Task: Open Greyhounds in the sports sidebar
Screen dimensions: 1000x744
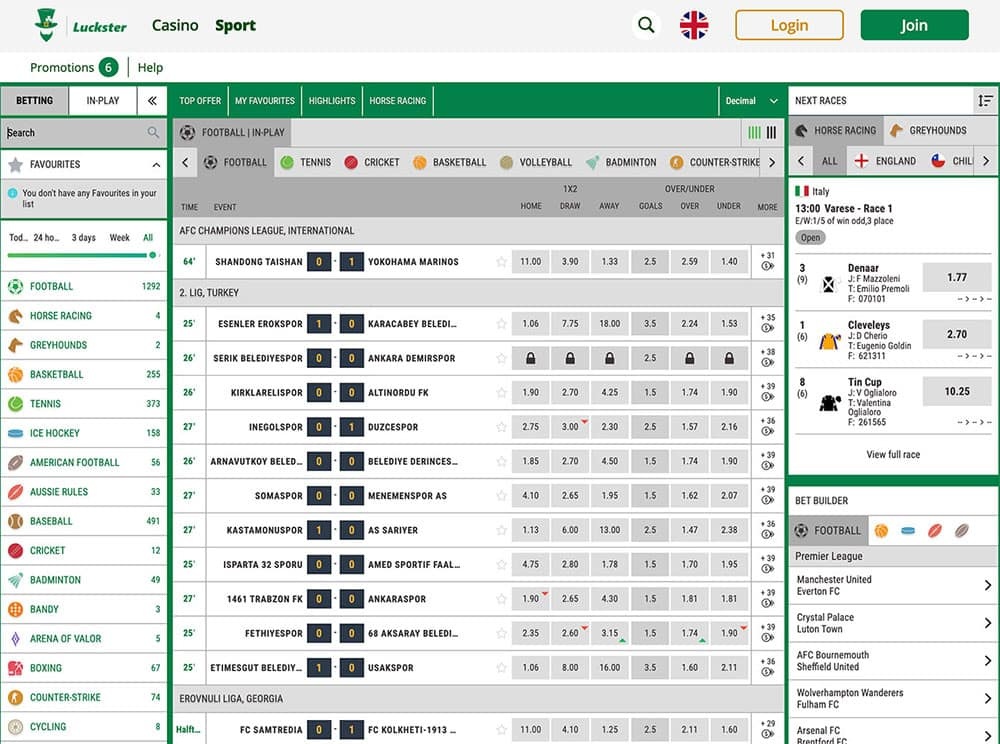Action: (84, 345)
